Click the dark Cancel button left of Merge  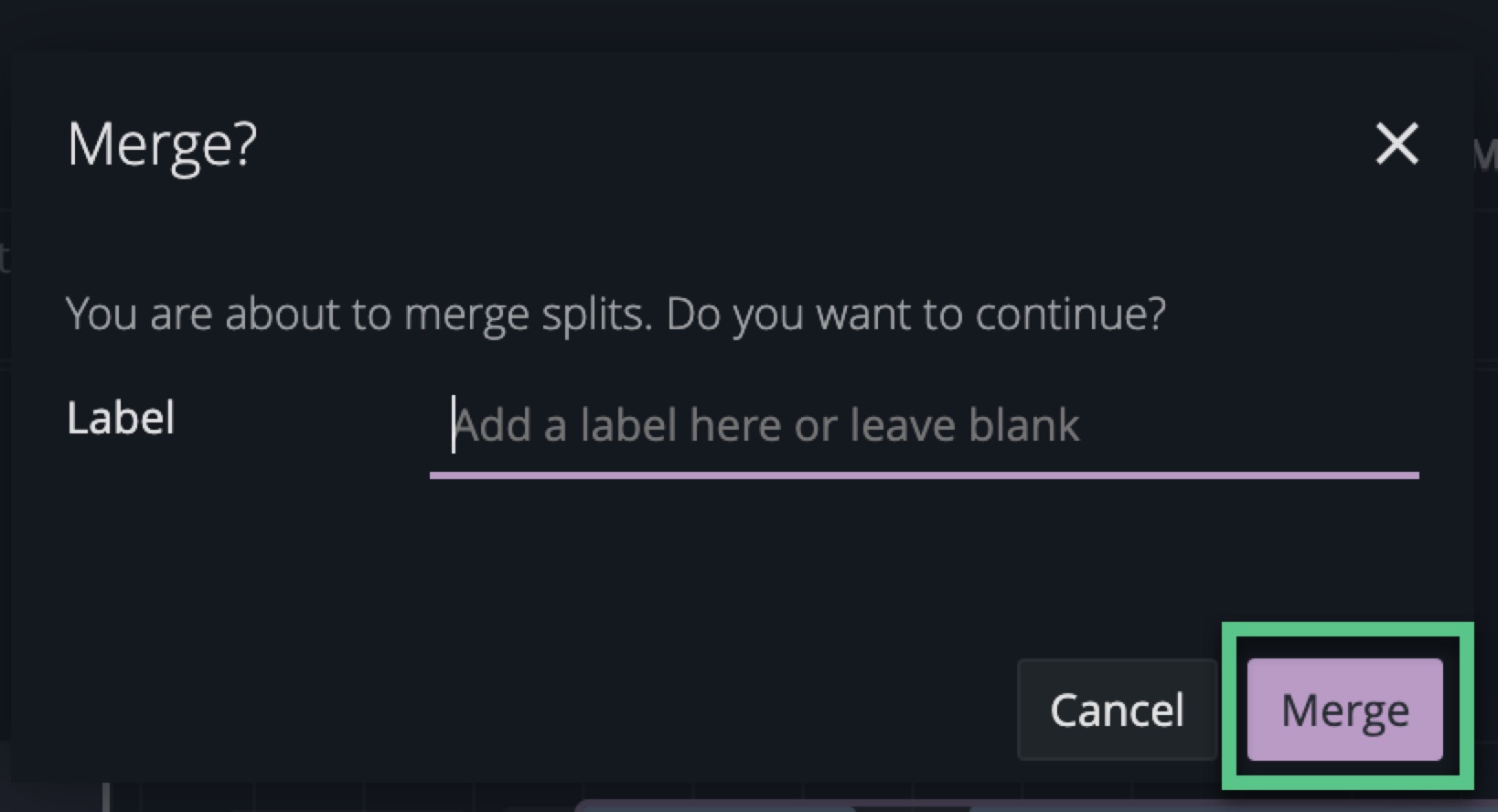pos(1117,710)
